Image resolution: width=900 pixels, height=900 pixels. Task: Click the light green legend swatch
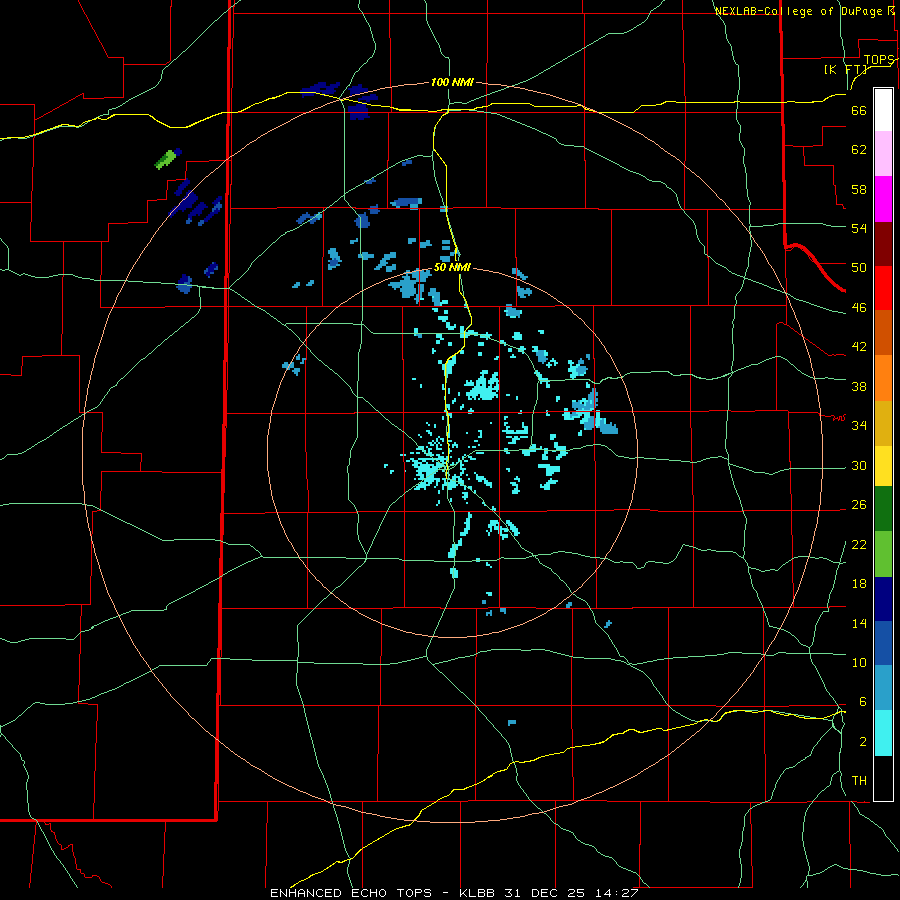point(883,554)
